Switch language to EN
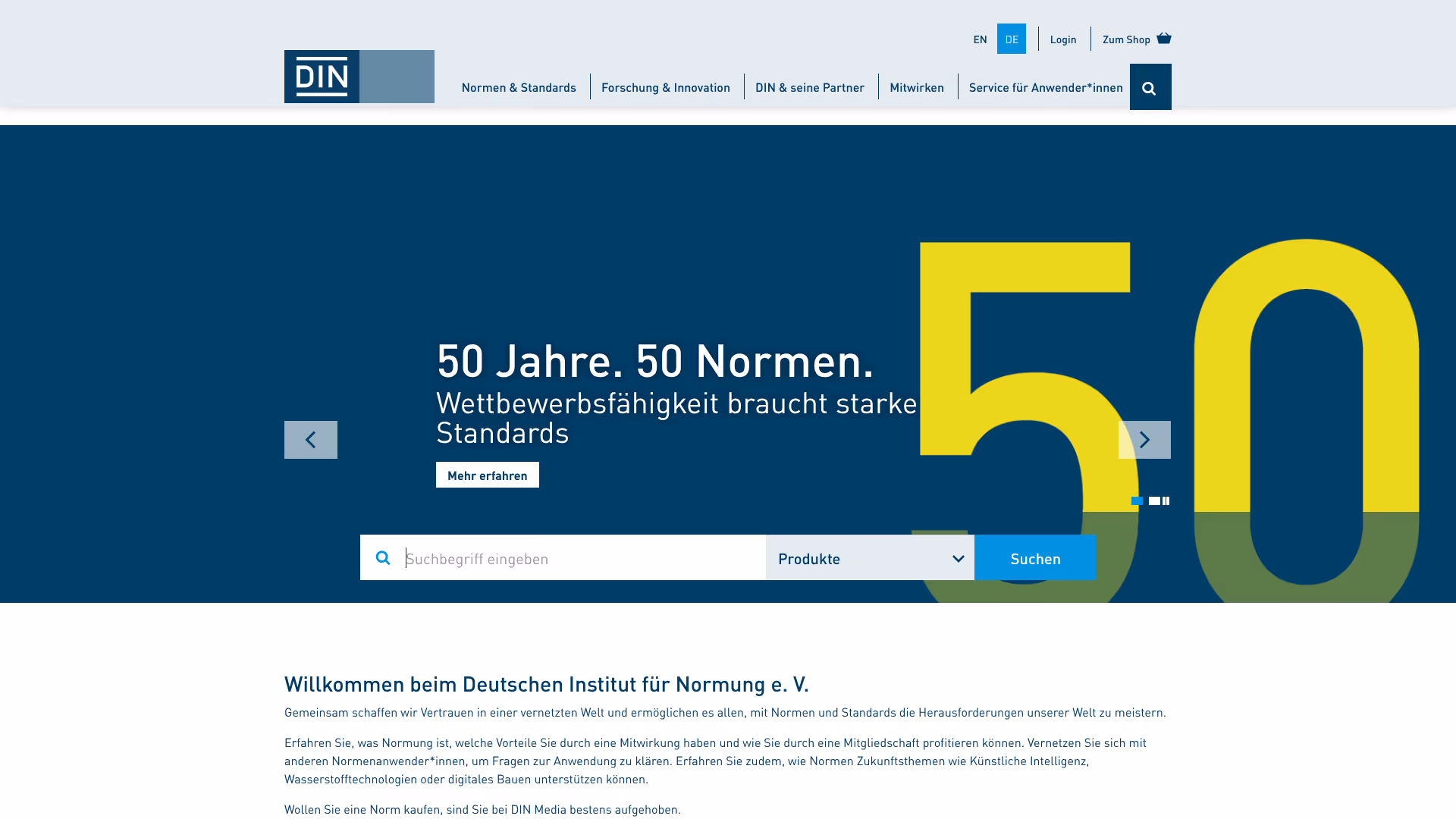The height and width of the screenshot is (819, 1456). pyautogui.click(x=980, y=39)
